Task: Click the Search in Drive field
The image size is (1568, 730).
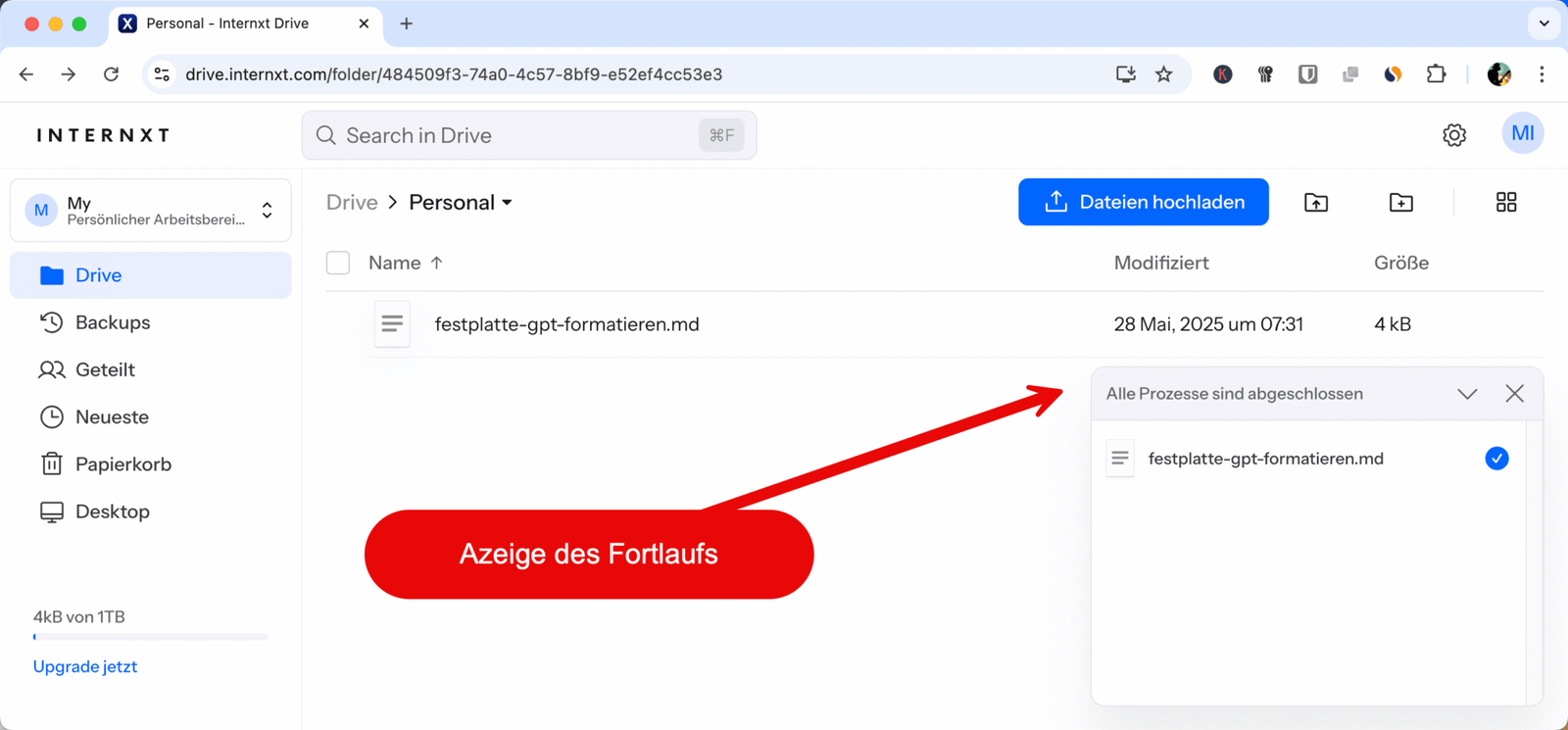Action: coord(529,135)
